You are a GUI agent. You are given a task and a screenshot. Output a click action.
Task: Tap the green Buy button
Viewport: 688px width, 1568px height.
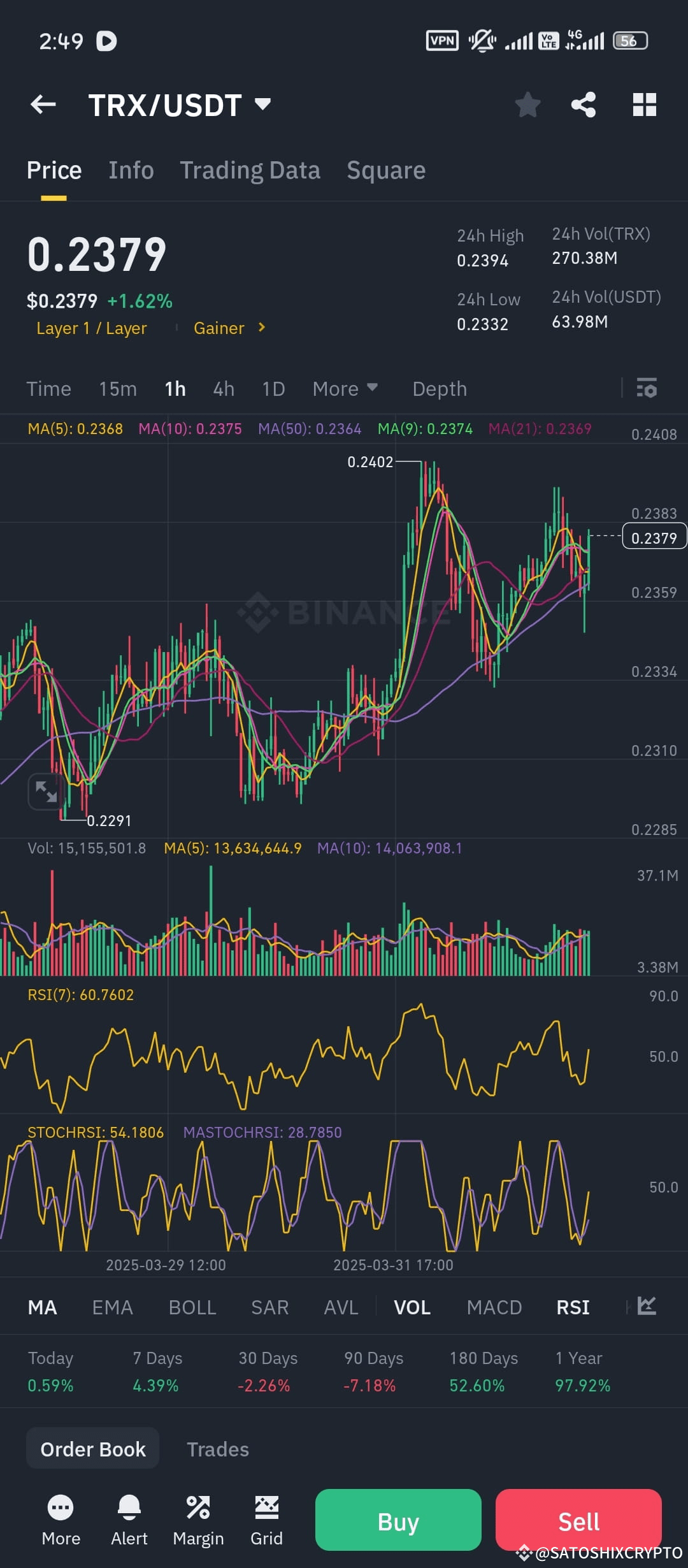[398, 1520]
